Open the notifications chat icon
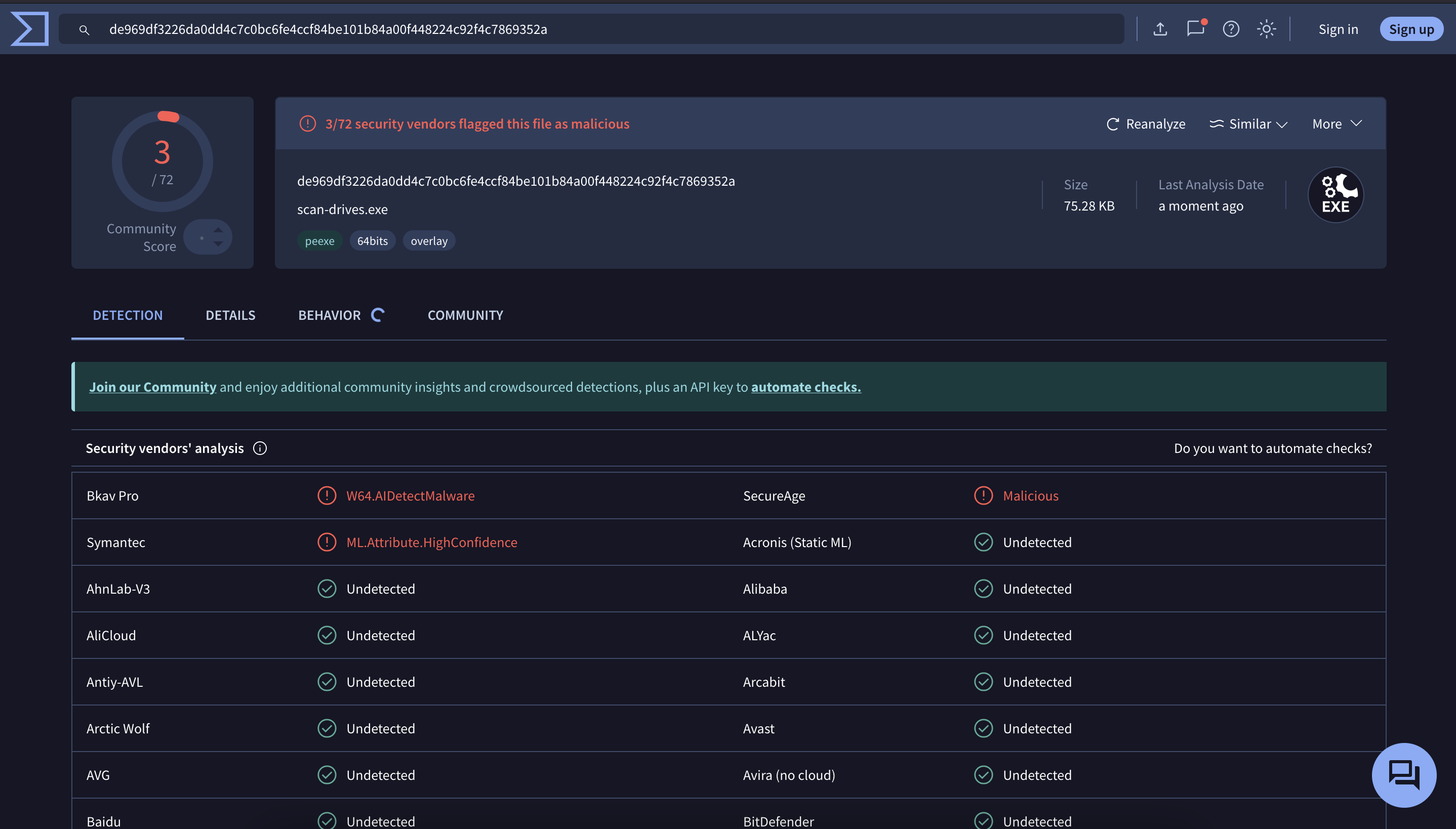This screenshot has height=829, width=1456. (1196, 28)
